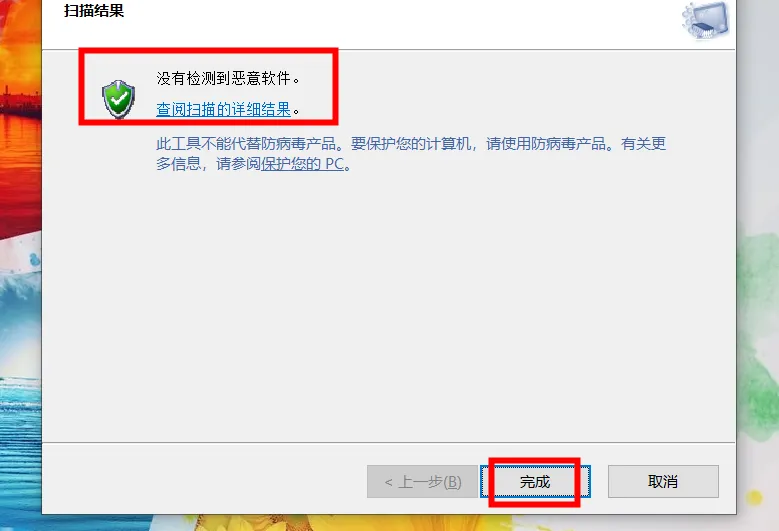Image resolution: width=779 pixels, height=531 pixels.
Task: Click the period after the detailed results link
Action: pyautogui.click(x=296, y=111)
